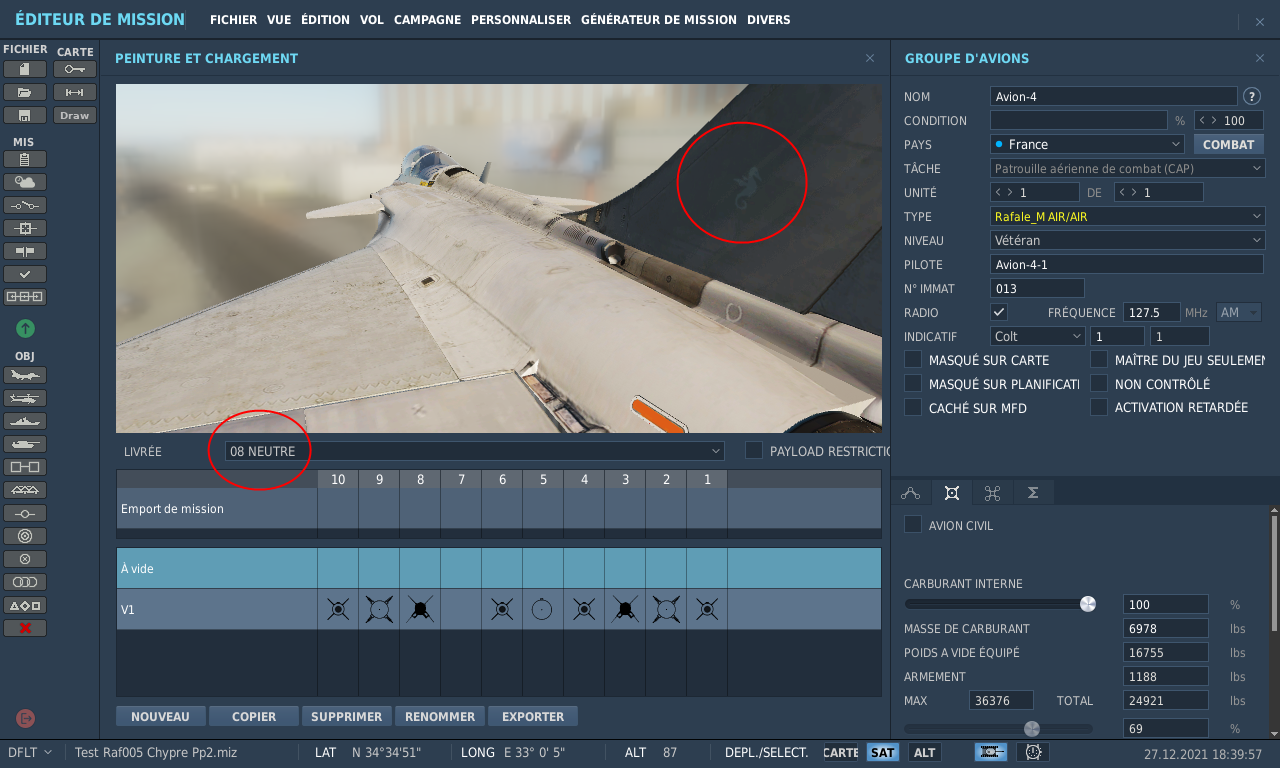Click the NOUVEAU button
This screenshot has width=1280, height=768.
(x=160, y=716)
